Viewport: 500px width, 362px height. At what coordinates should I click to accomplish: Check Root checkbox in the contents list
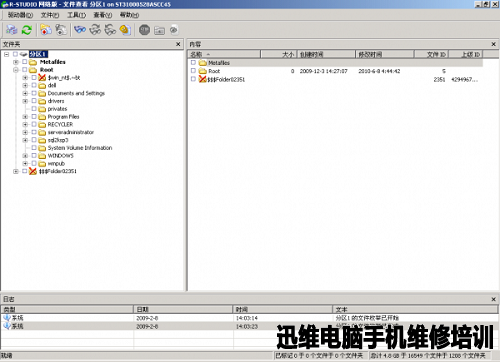[193, 71]
